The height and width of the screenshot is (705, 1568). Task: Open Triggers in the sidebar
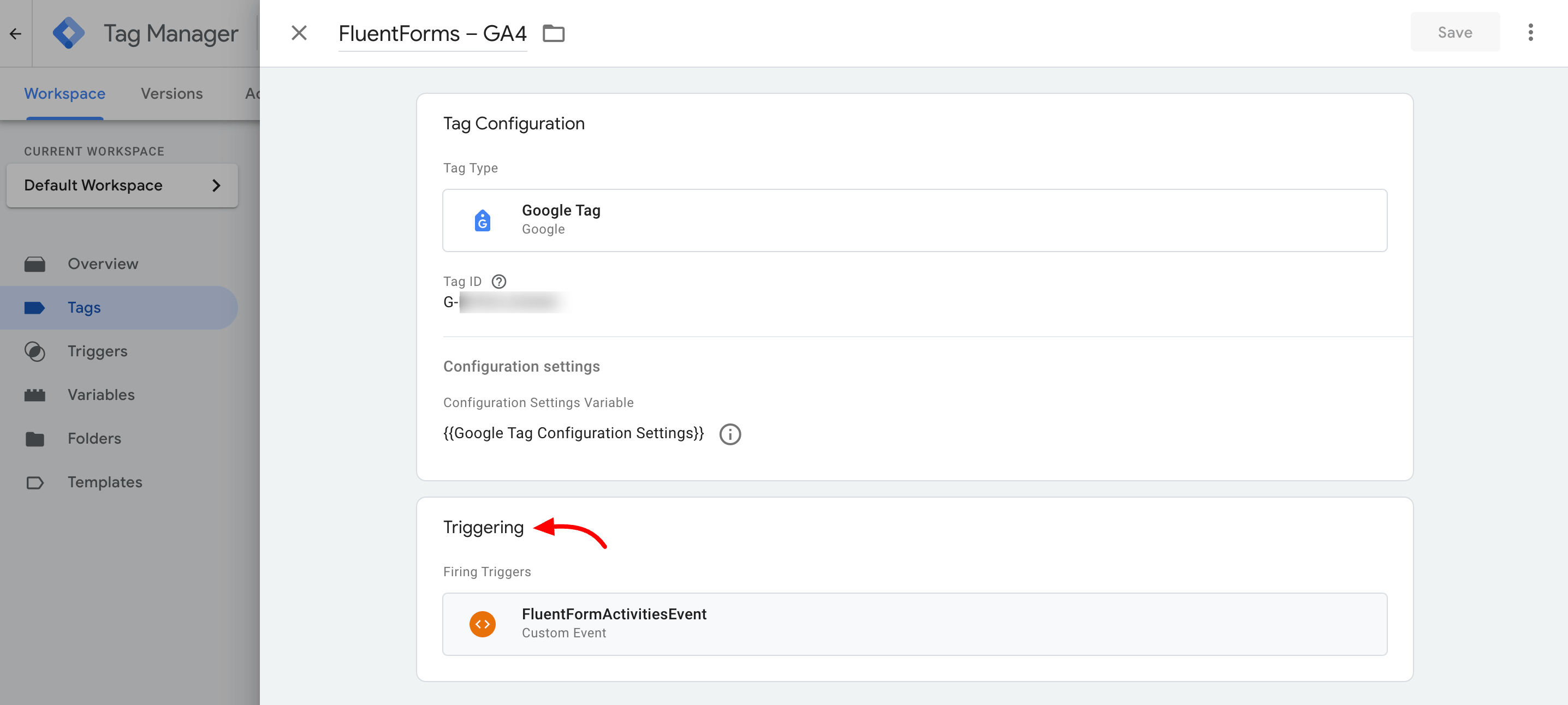tap(97, 351)
